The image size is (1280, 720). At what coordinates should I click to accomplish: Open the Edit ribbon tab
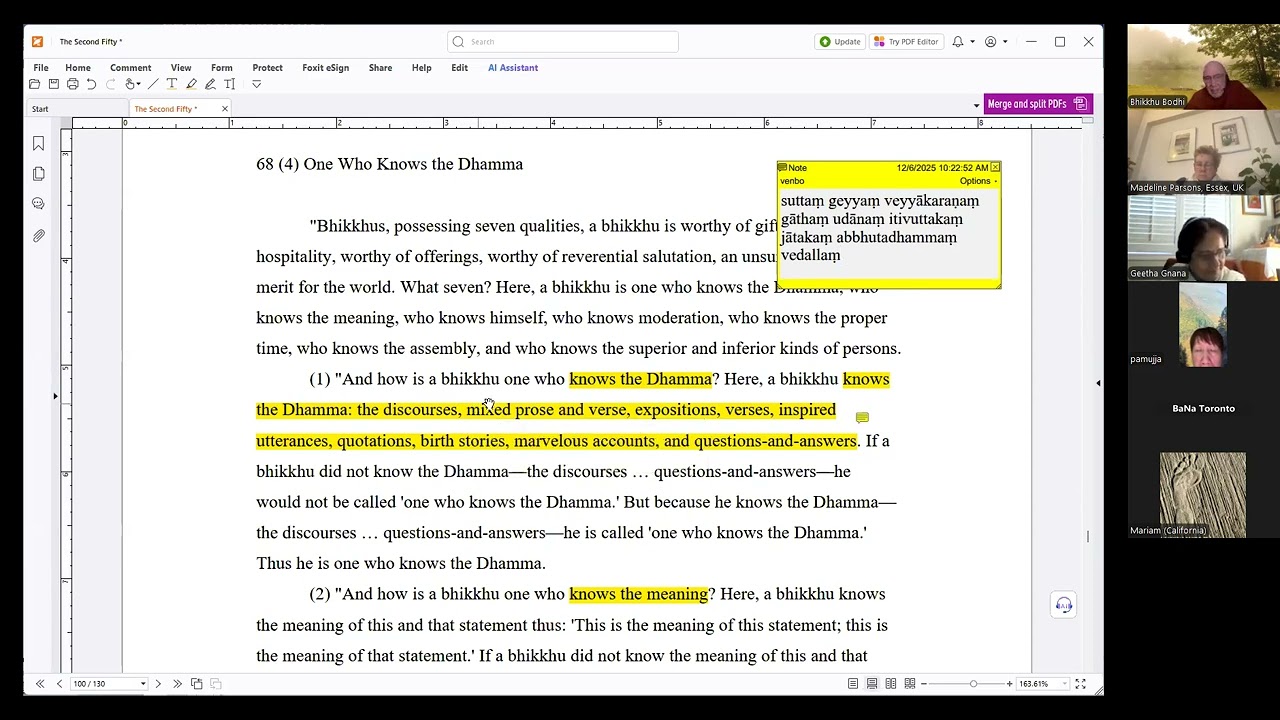[460, 68]
